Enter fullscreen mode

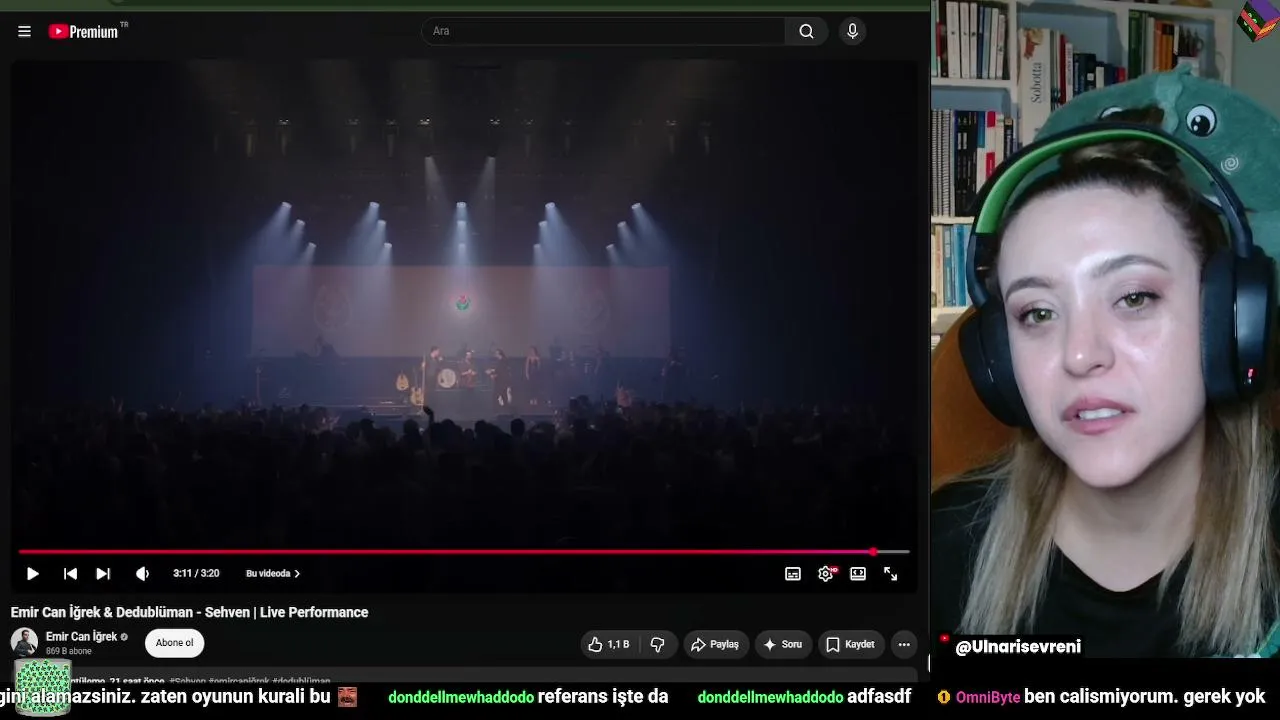(890, 574)
